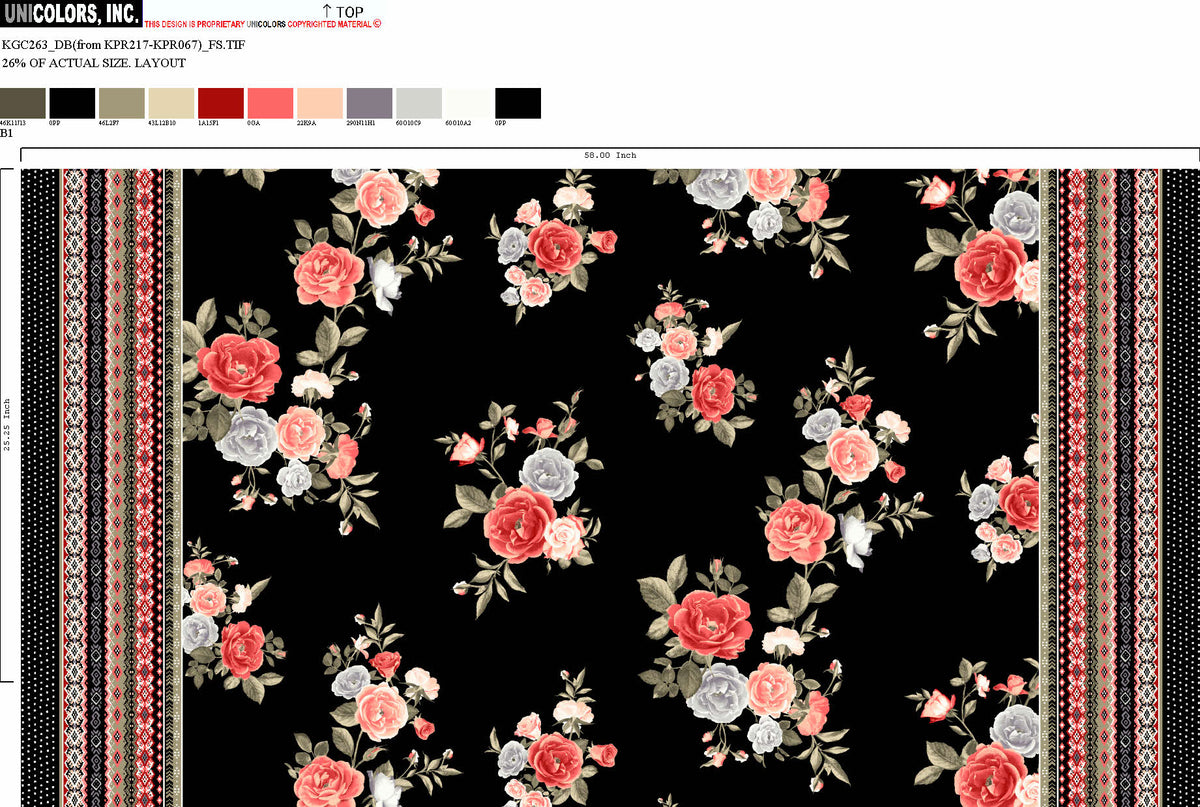Click the TOP direction arrow
The image size is (1200, 807).
[x=327, y=12]
